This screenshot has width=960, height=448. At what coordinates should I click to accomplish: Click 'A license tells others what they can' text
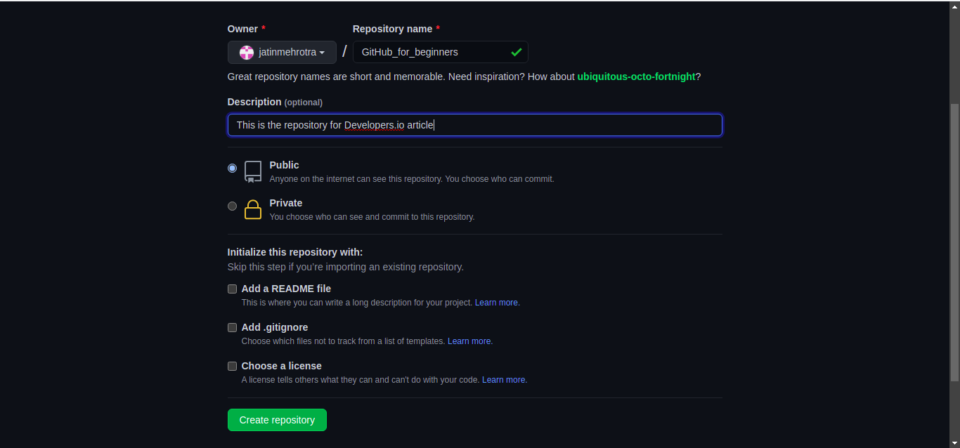coord(361,380)
